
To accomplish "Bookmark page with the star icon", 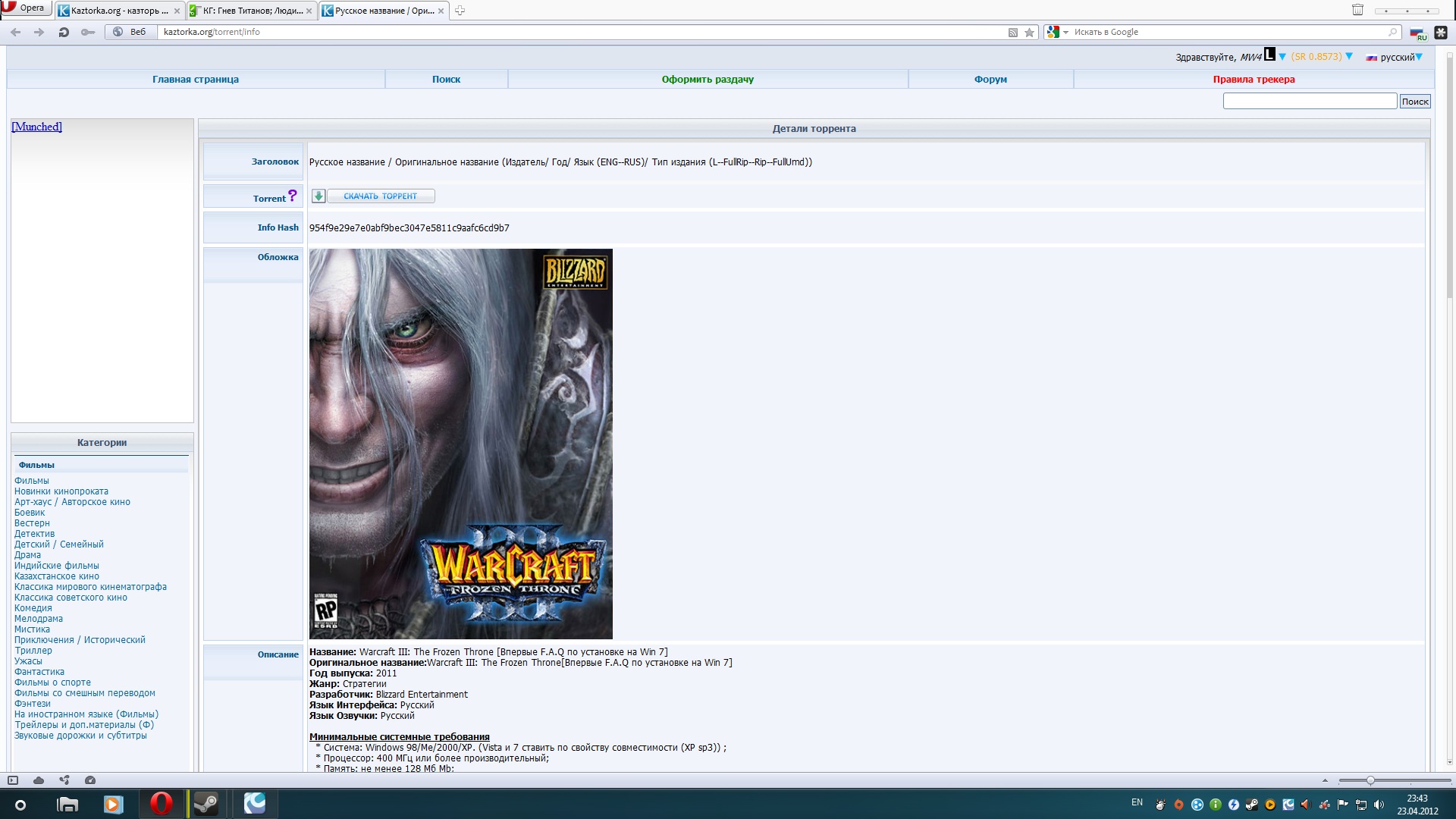I will pos(1029,32).
